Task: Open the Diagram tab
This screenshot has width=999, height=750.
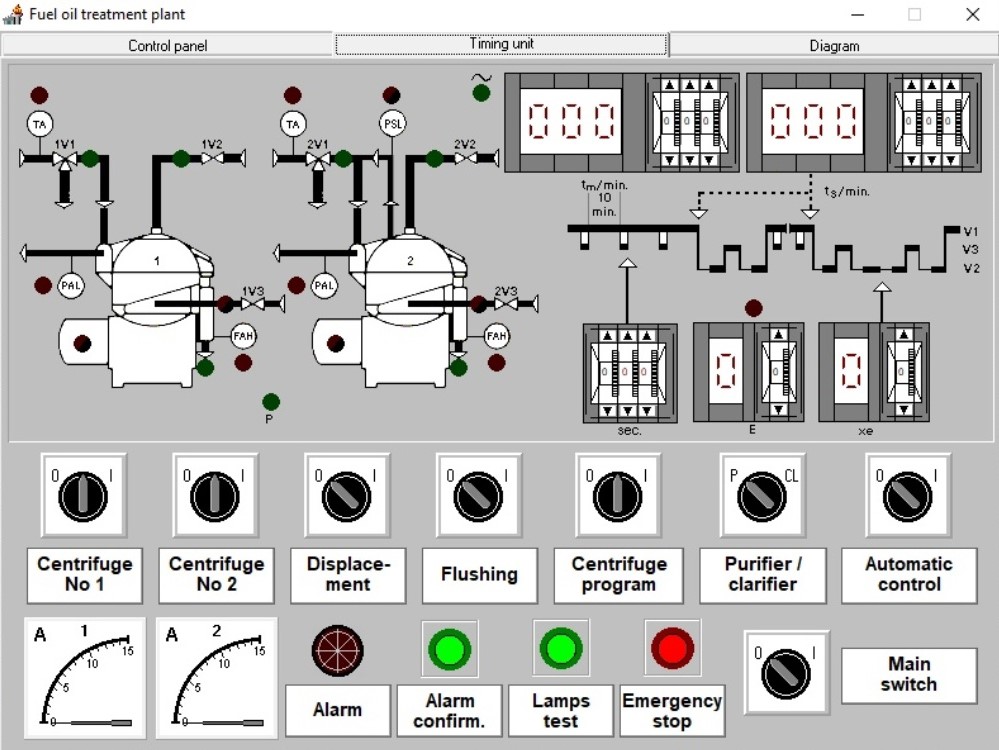Action: (x=834, y=45)
